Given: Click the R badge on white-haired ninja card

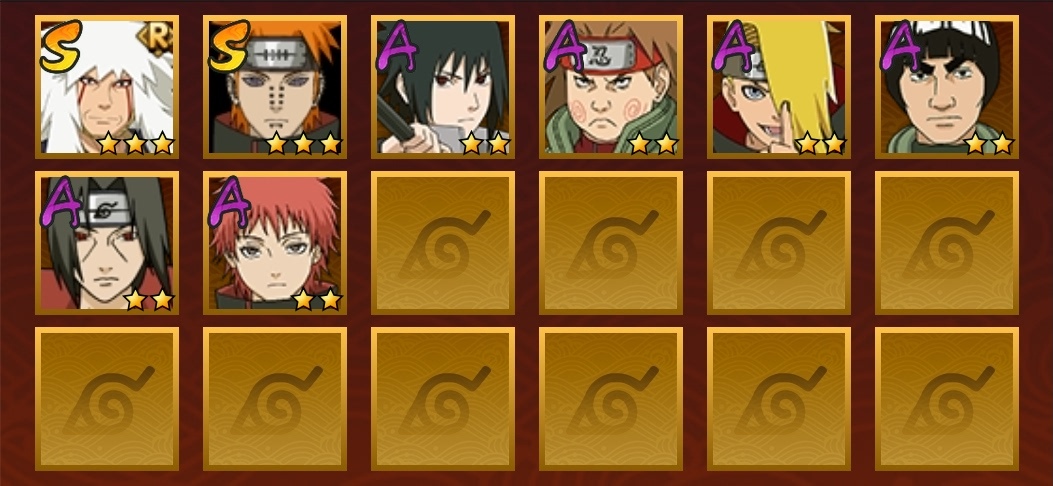Looking at the screenshot, I should [x=155, y=39].
